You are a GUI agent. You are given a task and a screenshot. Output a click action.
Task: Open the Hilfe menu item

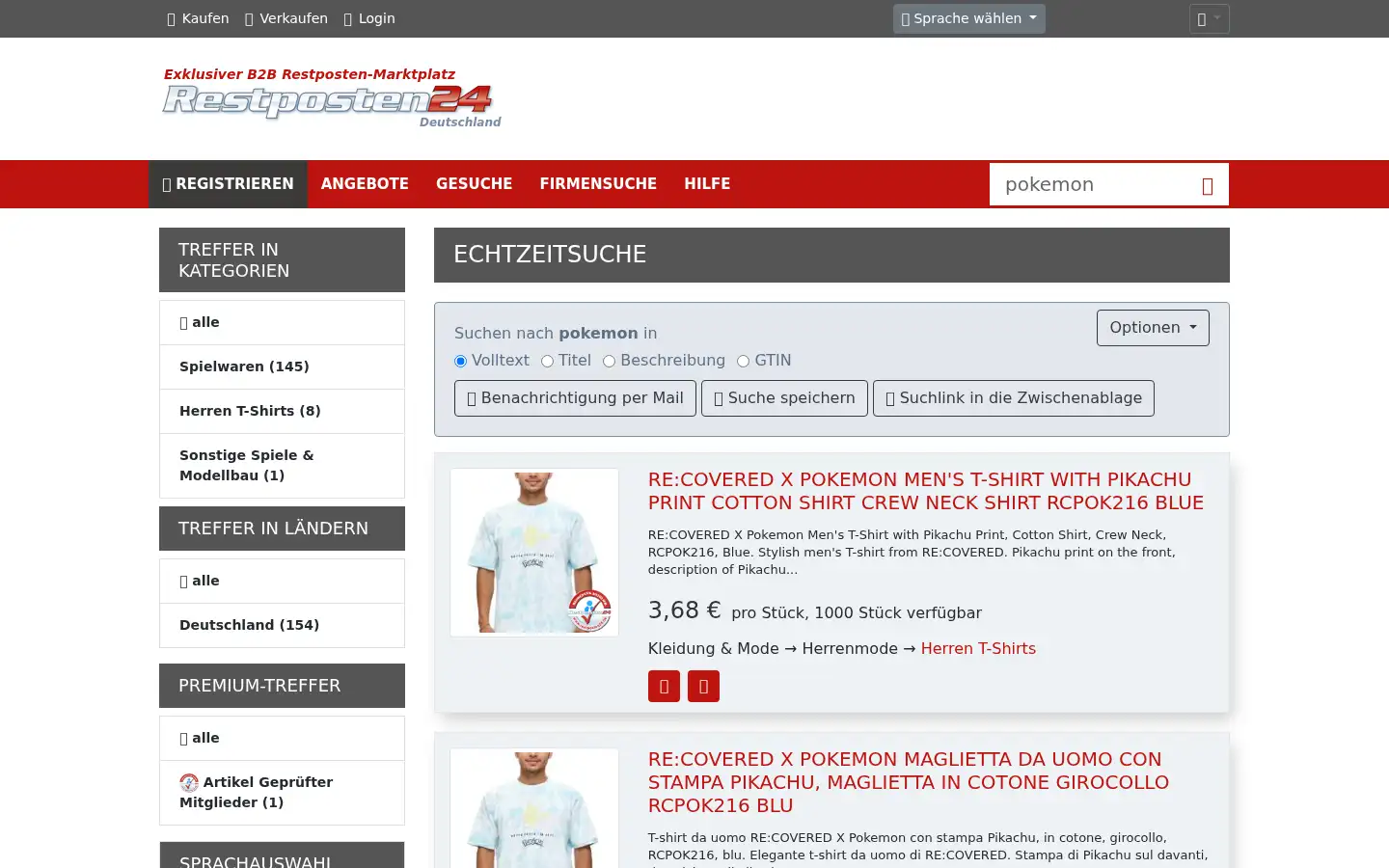click(707, 184)
